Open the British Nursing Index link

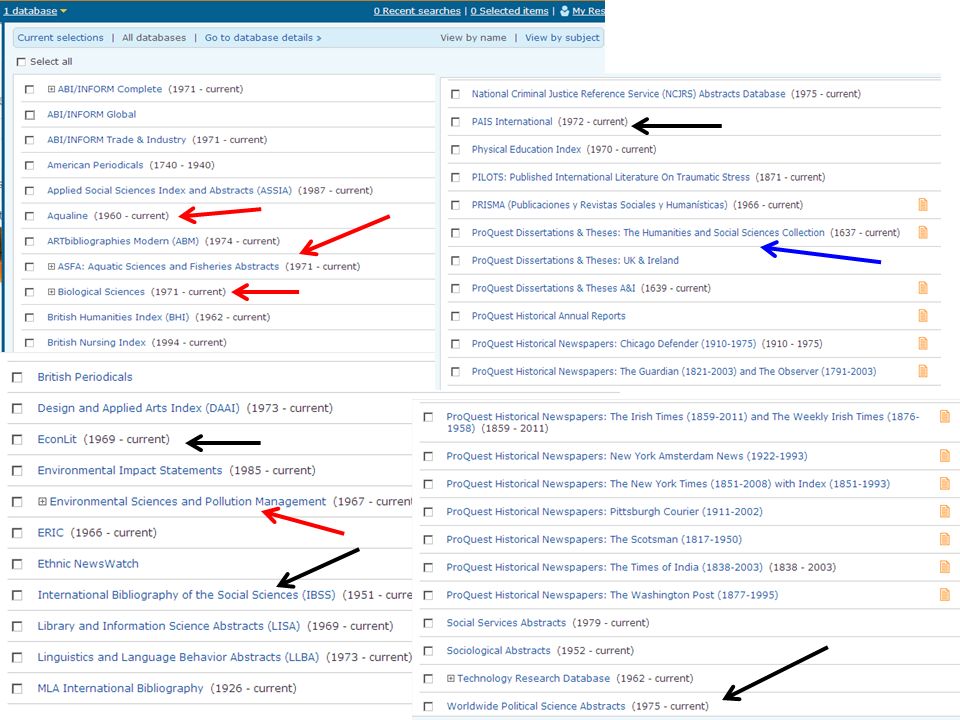click(96, 342)
